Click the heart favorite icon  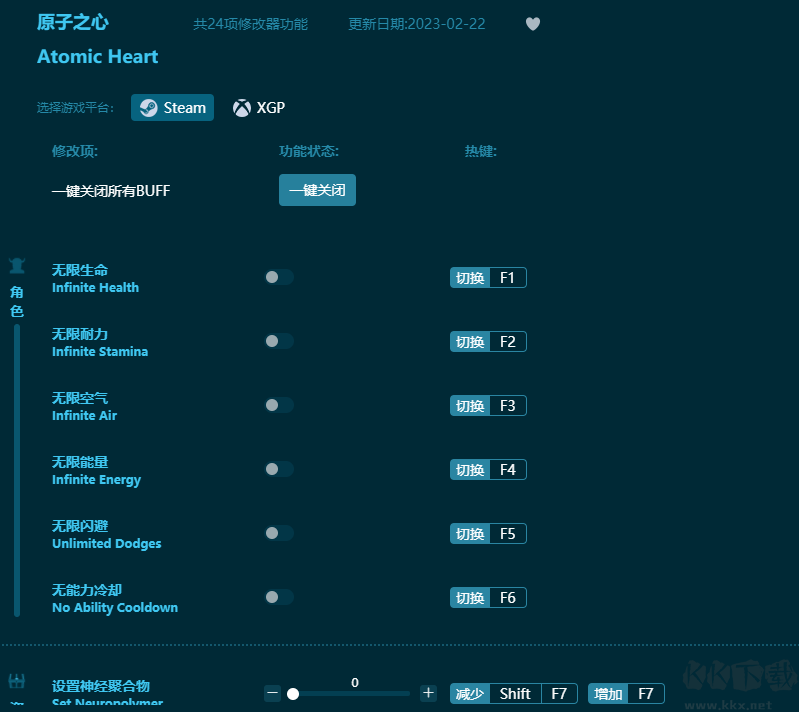point(532,24)
